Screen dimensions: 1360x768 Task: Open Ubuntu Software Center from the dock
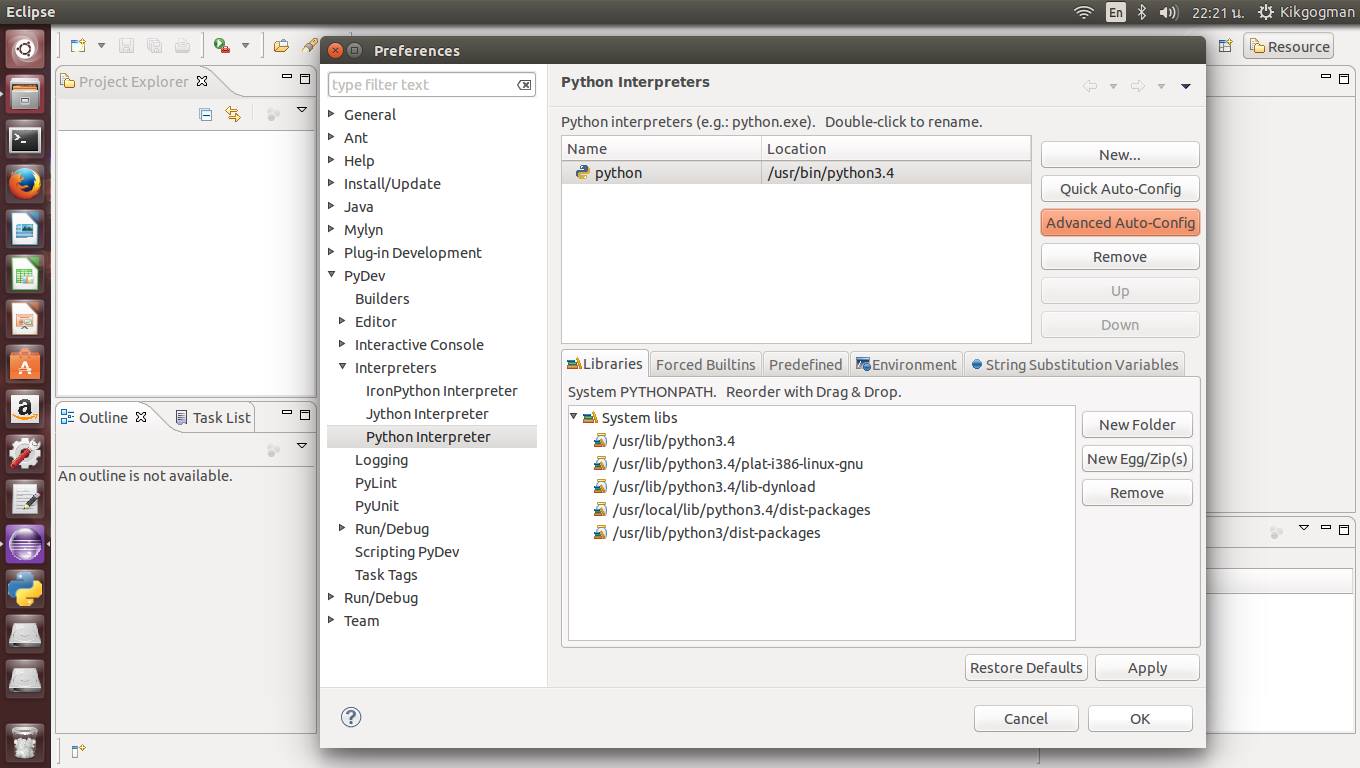[25, 366]
